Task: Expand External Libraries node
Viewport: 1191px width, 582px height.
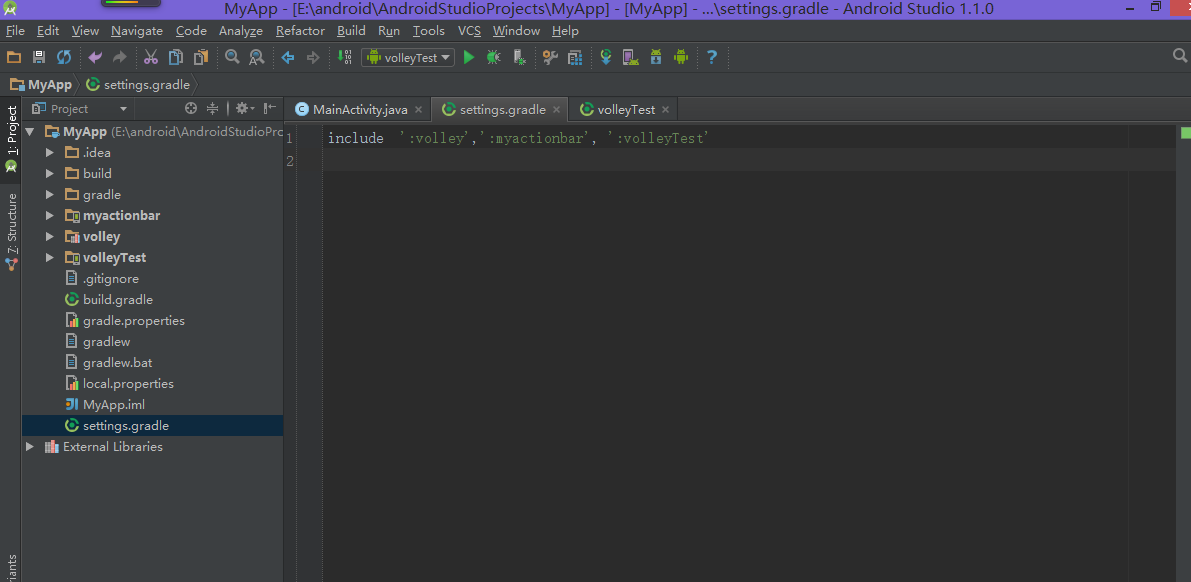Action: (x=30, y=447)
